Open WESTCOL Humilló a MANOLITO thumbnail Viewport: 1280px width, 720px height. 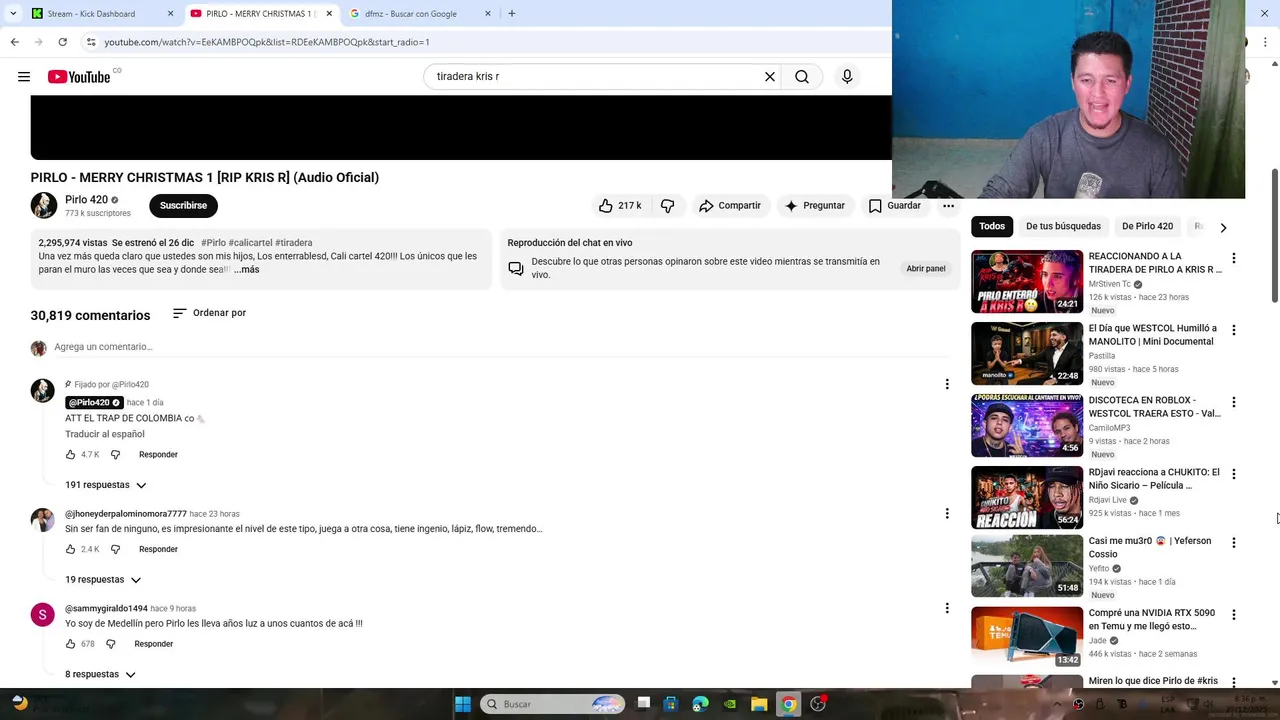(x=1027, y=353)
